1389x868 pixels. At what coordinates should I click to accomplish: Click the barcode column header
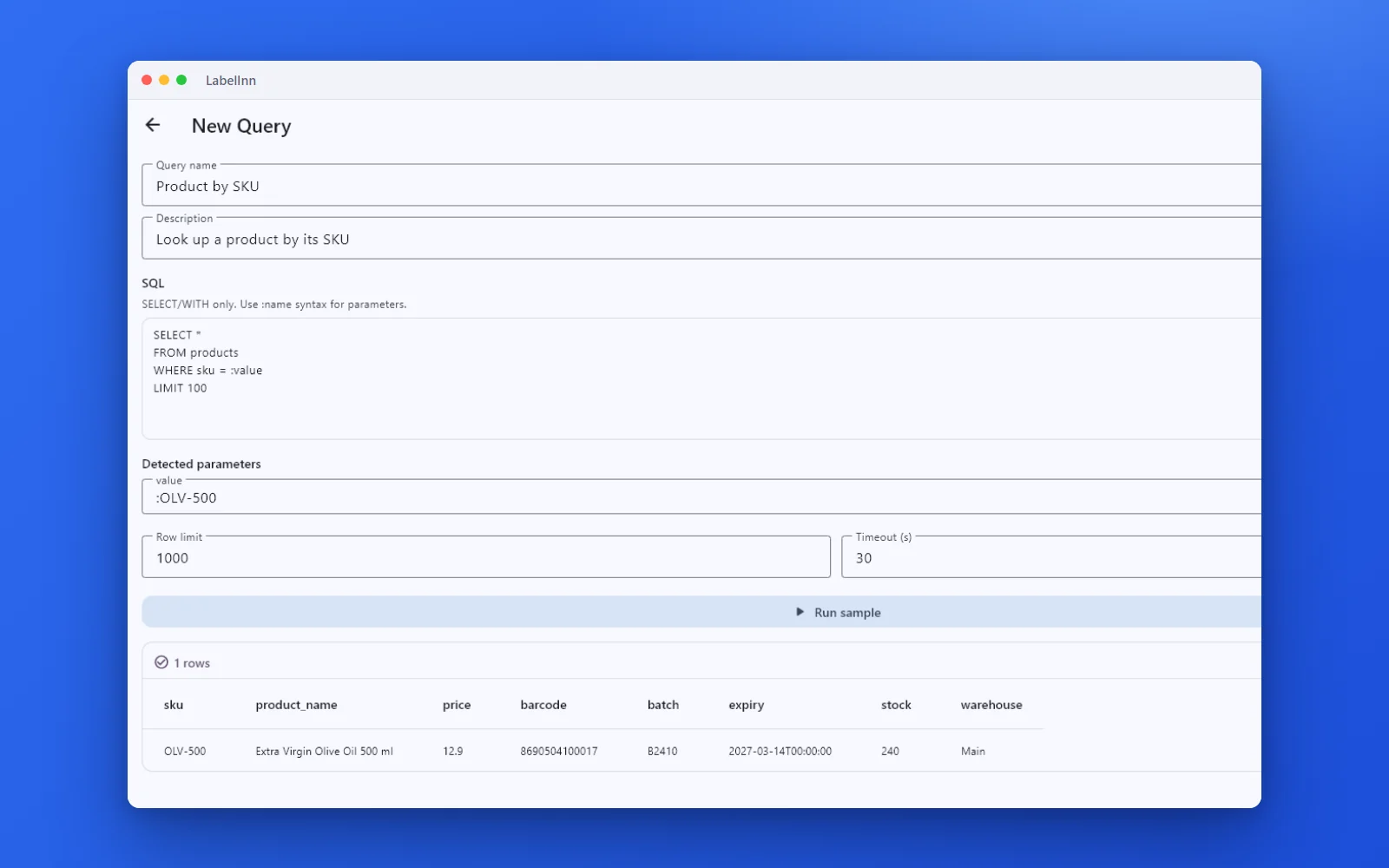point(543,705)
